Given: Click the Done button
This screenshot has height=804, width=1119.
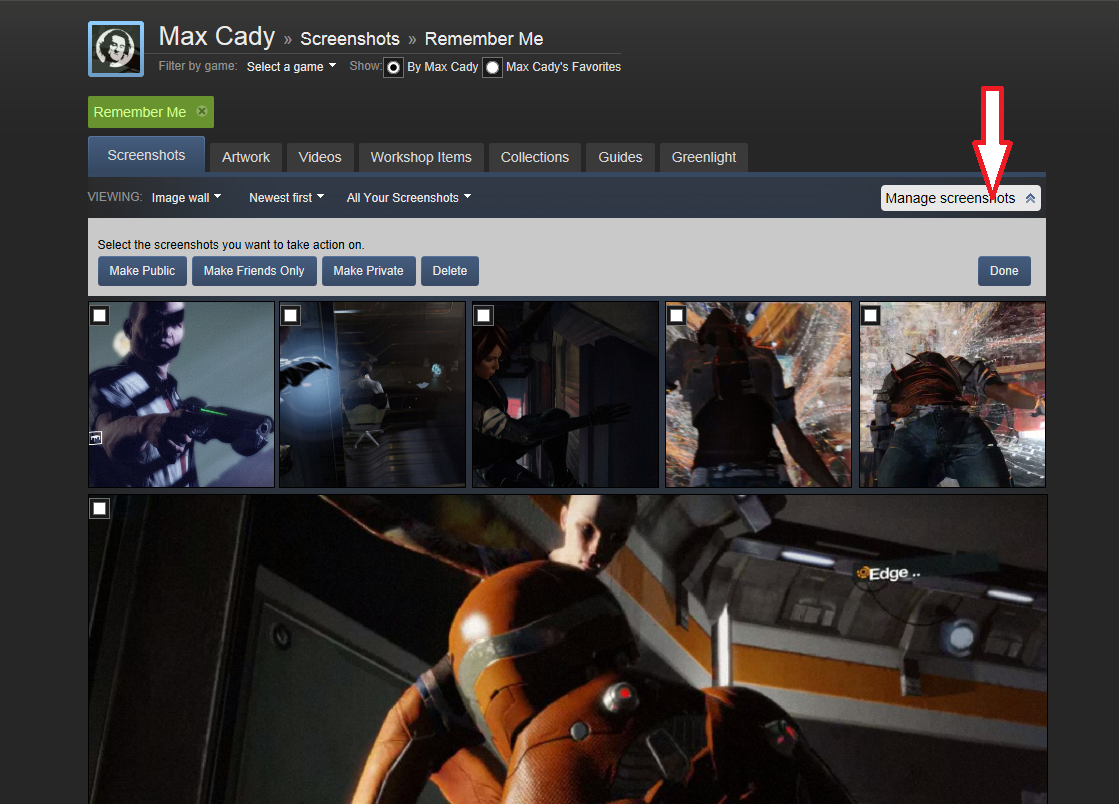Looking at the screenshot, I should pyautogui.click(x=1004, y=271).
